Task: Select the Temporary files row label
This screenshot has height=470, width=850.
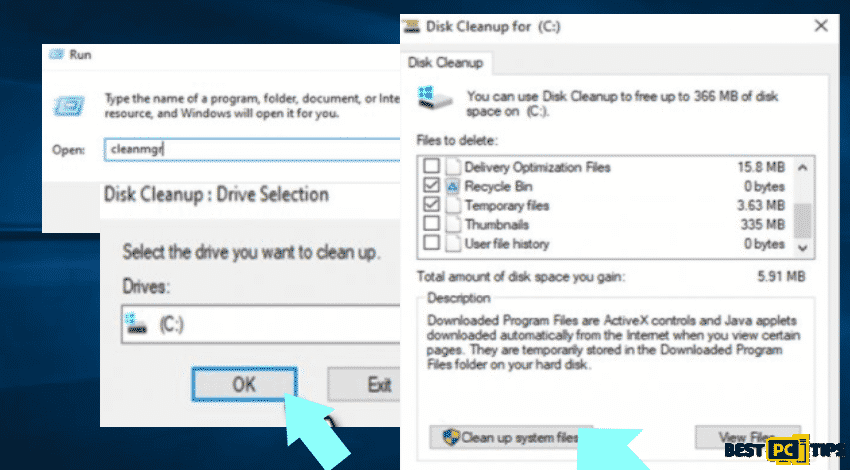Action: (x=507, y=205)
